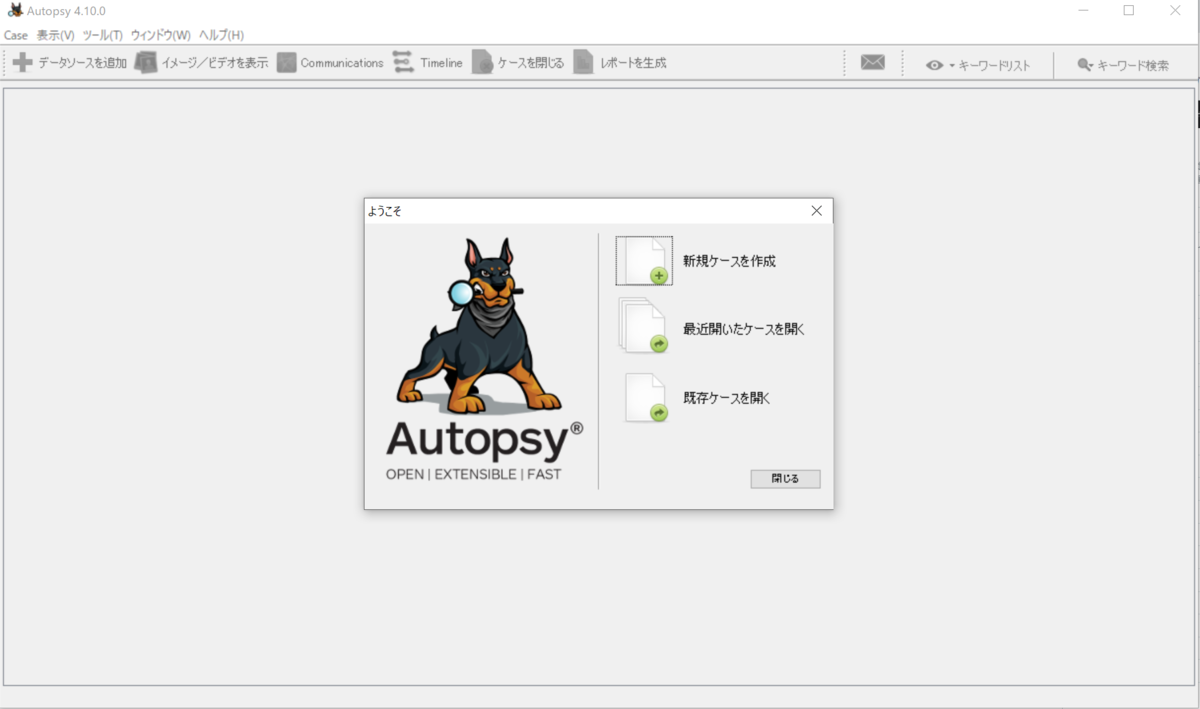Open the イメージ／ビデオを表示 image gallery icon
Image resolution: width=1200 pixels, height=709 pixels.
(x=146, y=62)
